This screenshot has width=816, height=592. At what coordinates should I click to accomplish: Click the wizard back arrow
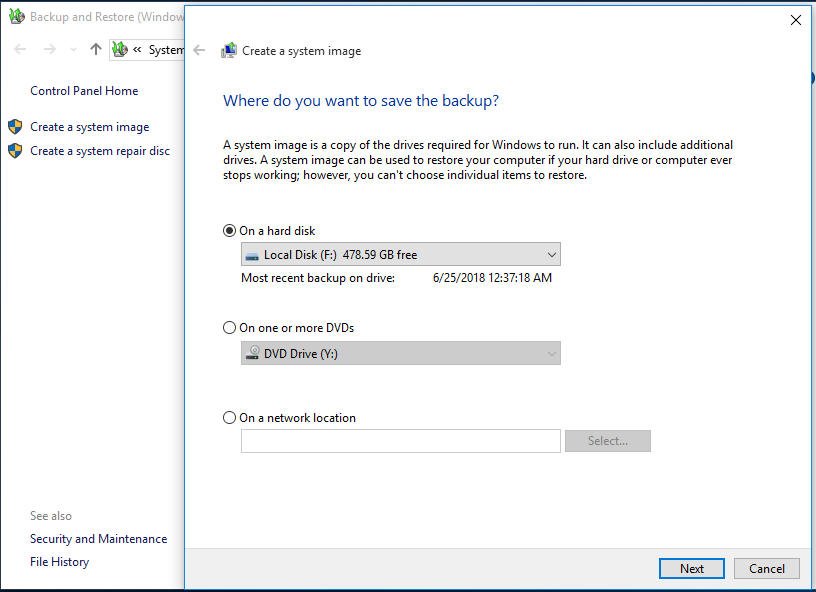tap(200, 51)
